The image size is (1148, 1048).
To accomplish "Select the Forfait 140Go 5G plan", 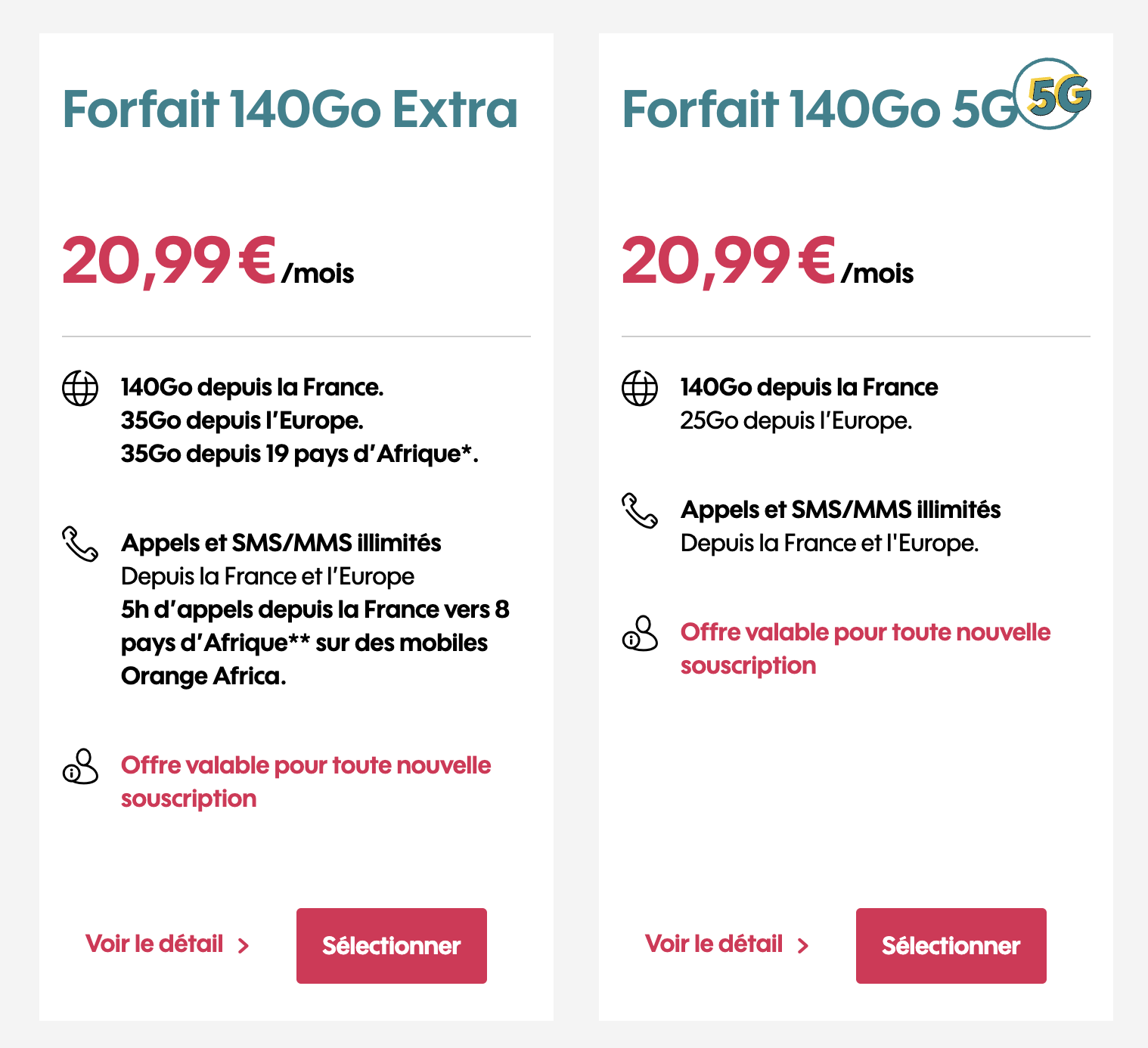I will tap(951, 946).
